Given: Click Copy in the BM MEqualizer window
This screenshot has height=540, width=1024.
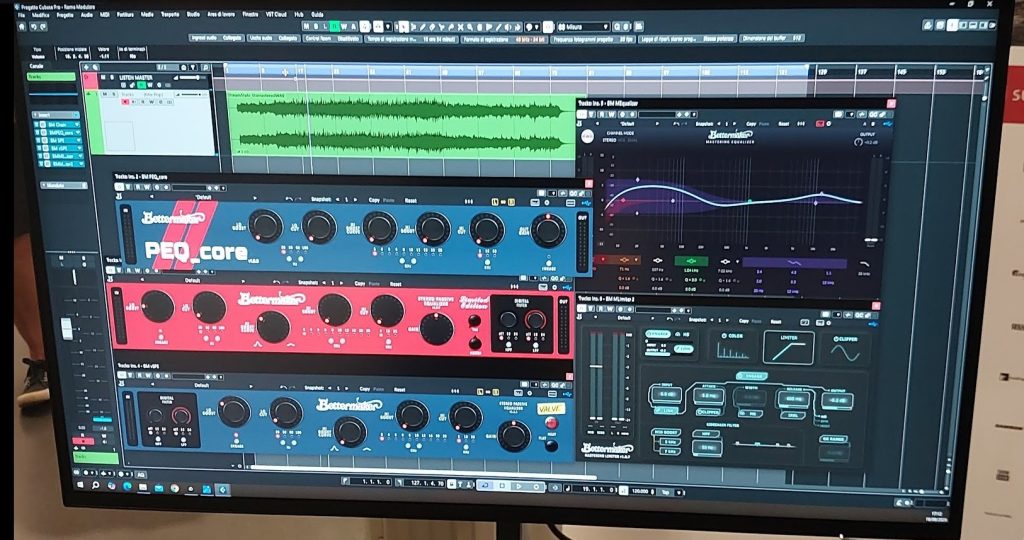Looking at the screenshot, I should 752,123.
